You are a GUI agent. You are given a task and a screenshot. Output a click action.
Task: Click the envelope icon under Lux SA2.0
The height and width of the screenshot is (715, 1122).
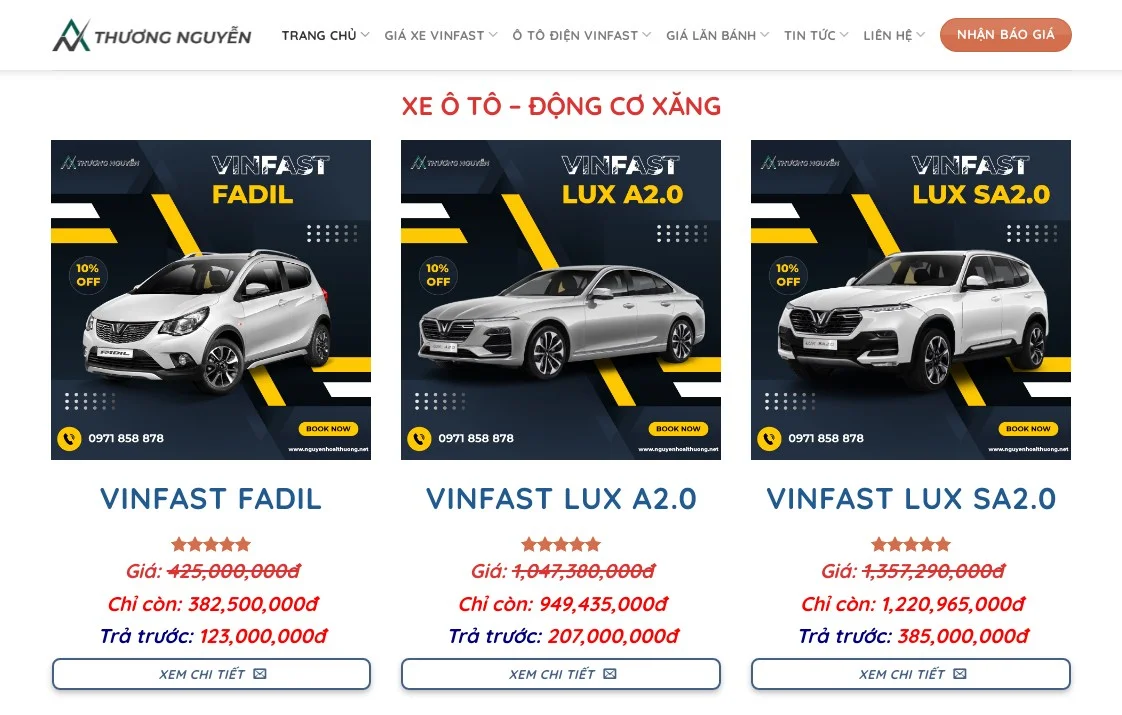960,674
